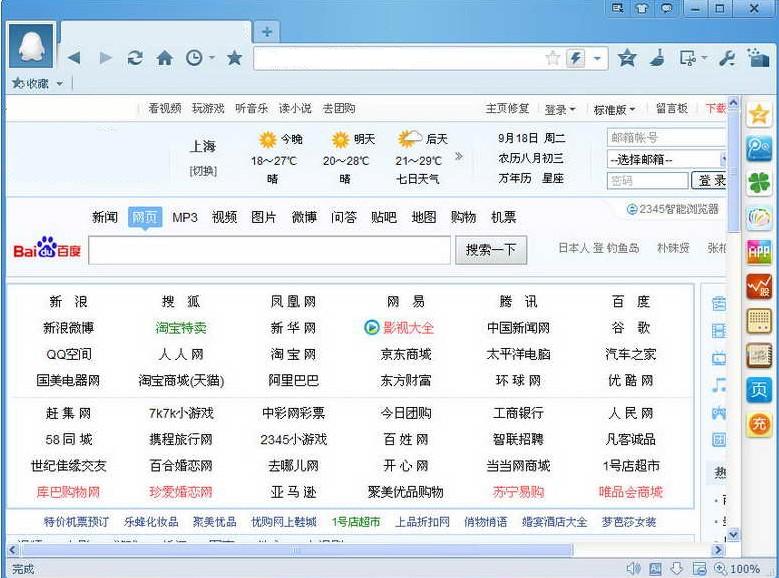Open the stock chart sidebar icon

(x=759, y=286)
